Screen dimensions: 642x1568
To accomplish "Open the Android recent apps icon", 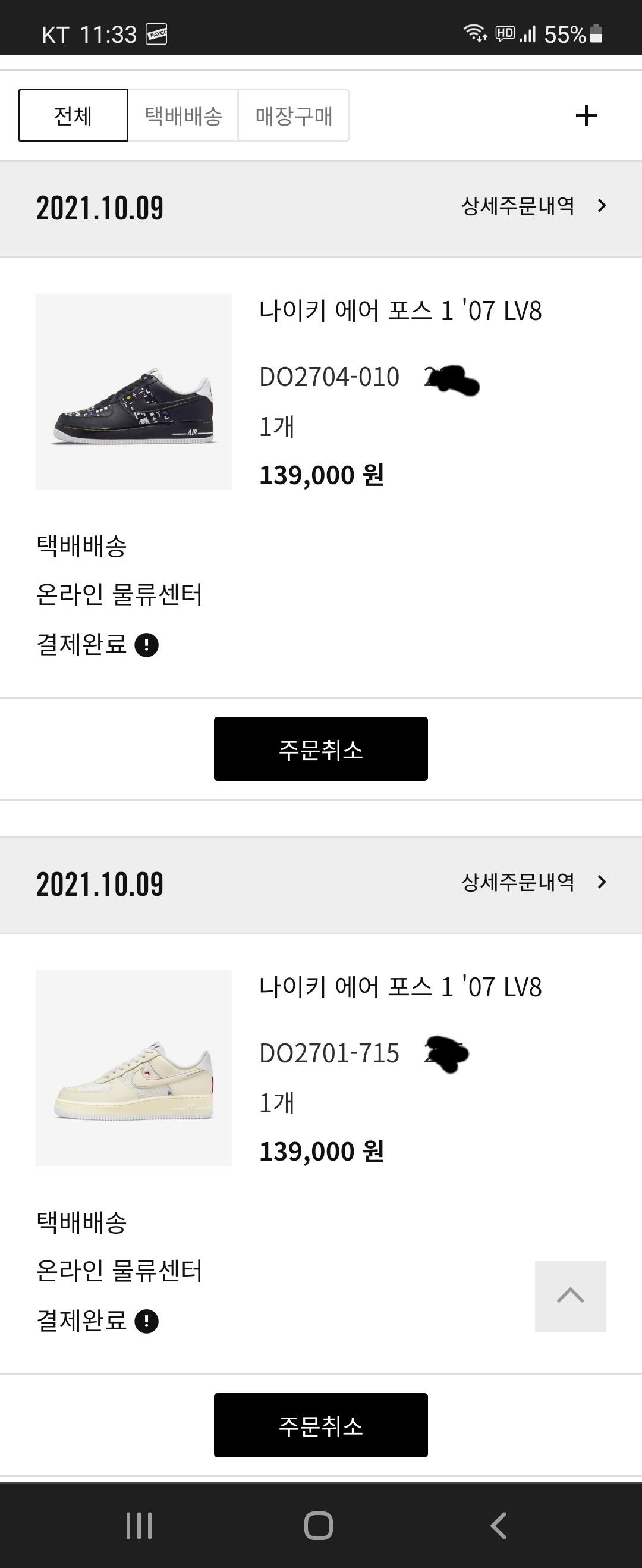I will click(139, 1525).
